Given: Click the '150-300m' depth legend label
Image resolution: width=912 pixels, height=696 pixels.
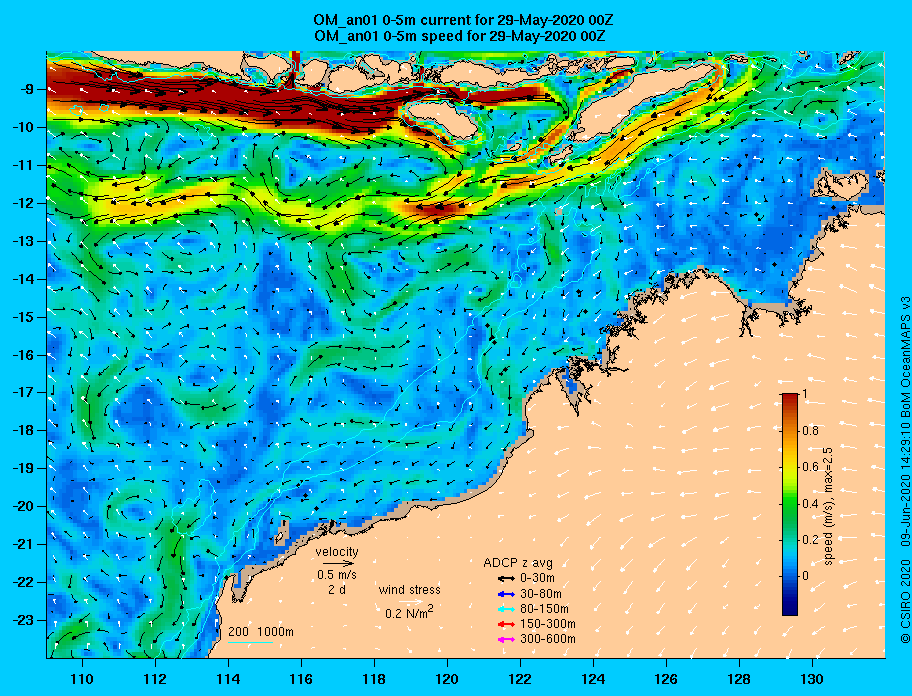Looking at the screenshot, I should 548,624.
